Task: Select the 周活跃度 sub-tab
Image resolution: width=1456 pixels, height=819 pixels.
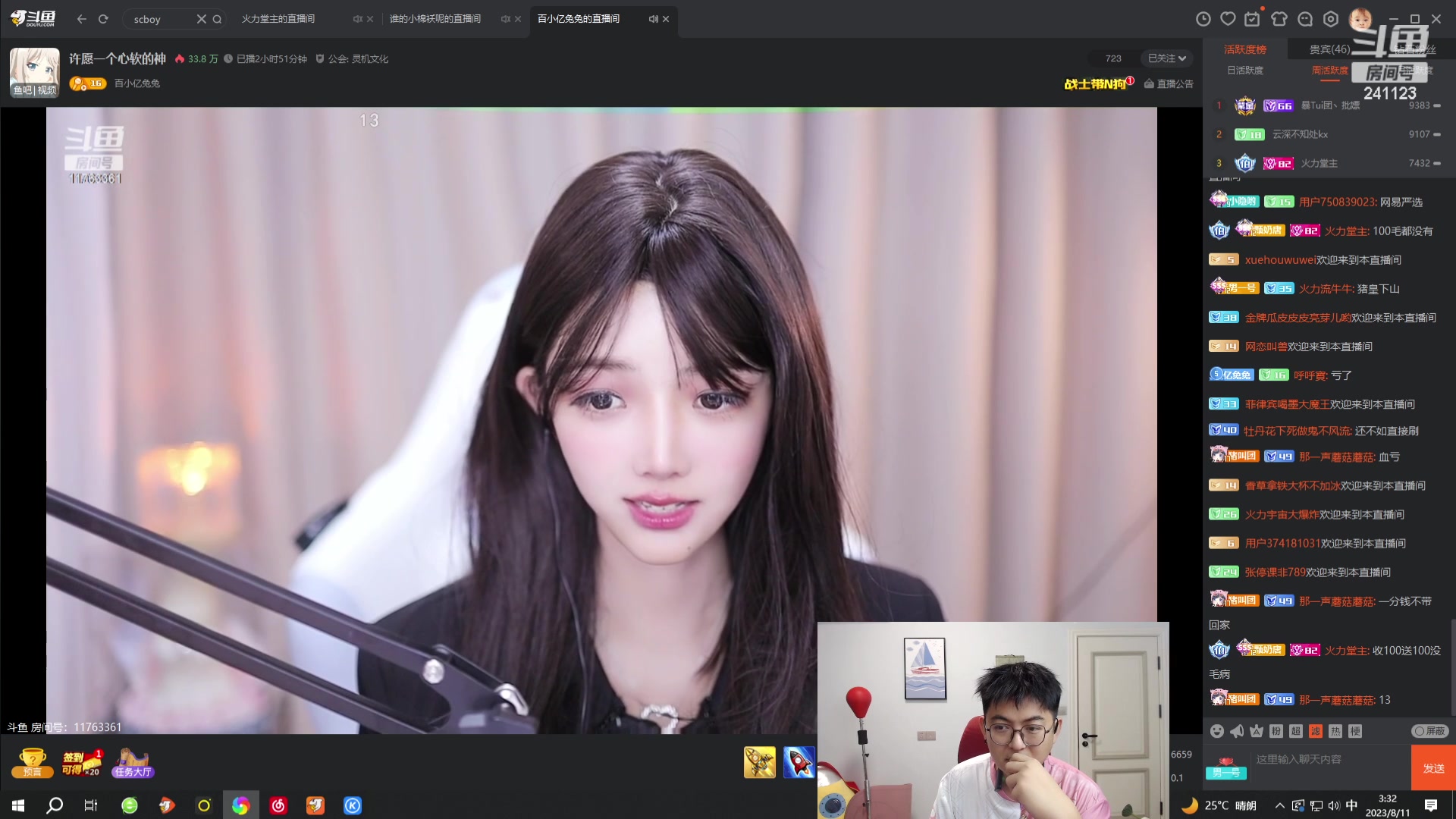Action: tap(1330, 71)
